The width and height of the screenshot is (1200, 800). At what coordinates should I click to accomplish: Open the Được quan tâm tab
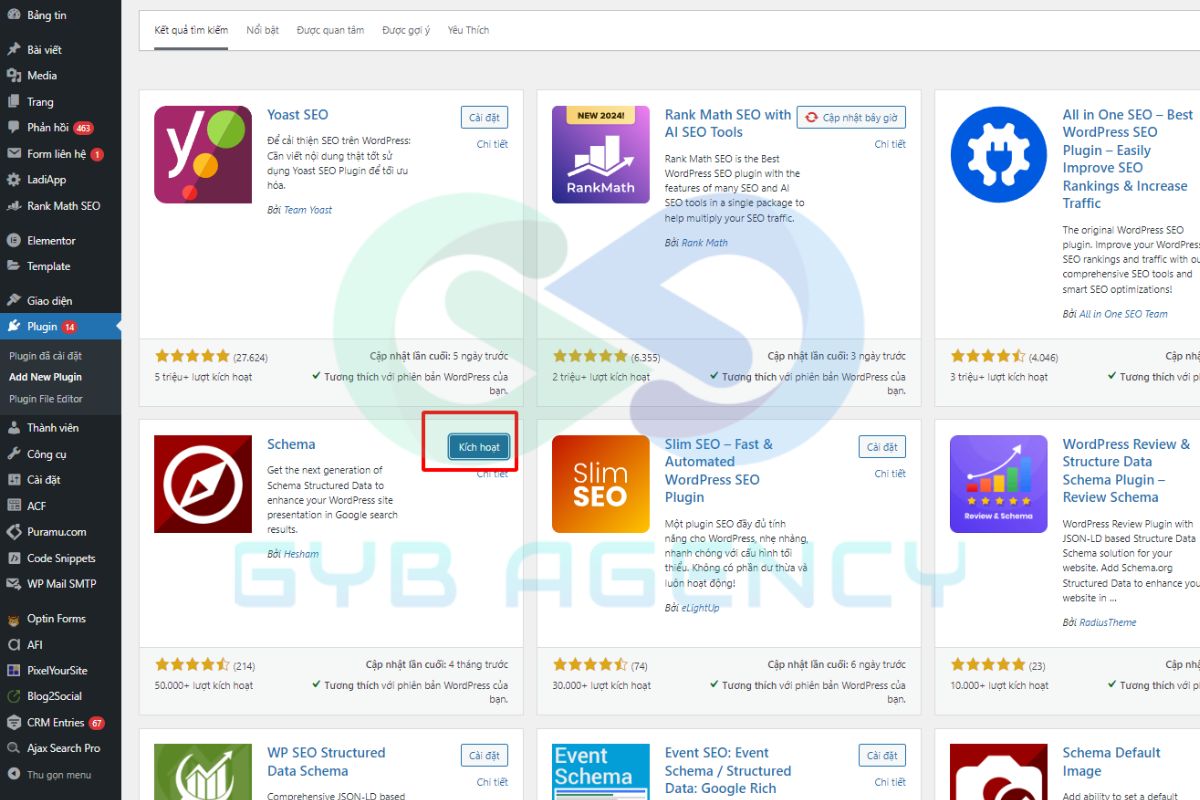pyautogui.click(x=330, y=30)
